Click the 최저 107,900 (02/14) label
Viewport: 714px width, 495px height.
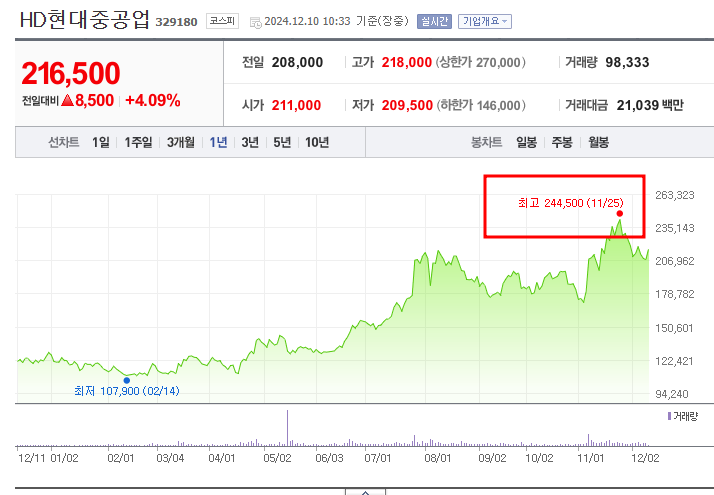[127, 391]
